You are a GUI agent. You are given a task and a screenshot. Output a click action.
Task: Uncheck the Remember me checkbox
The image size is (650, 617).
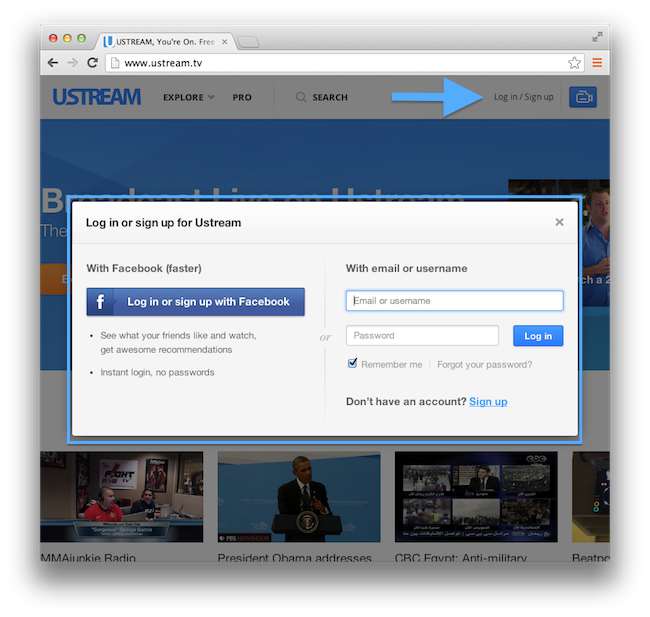tap(352, 364)
